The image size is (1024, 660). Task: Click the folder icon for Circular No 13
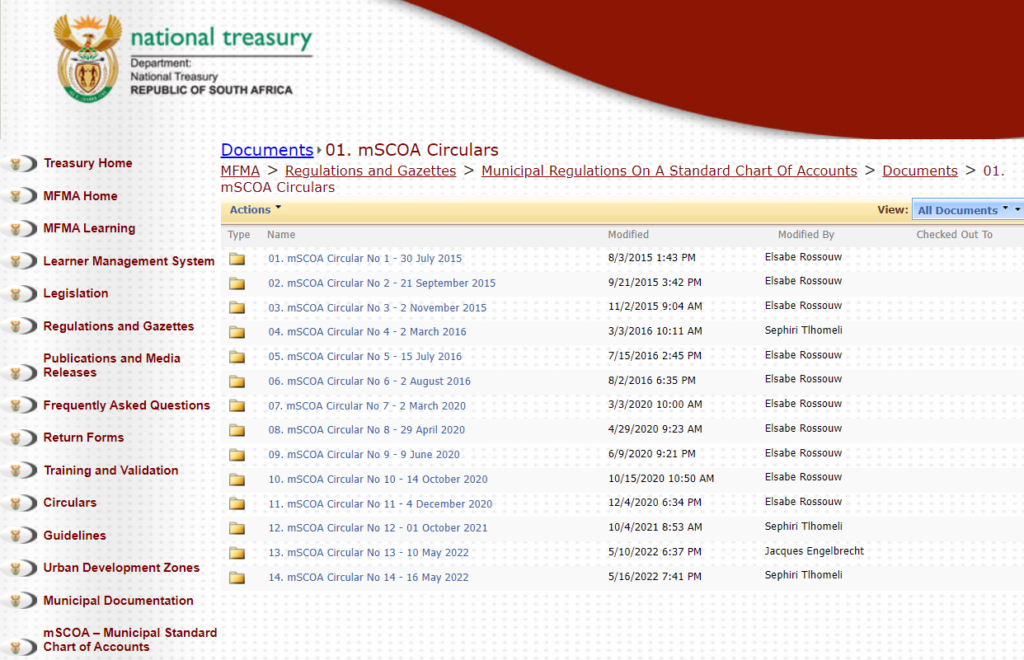point(237,553)
